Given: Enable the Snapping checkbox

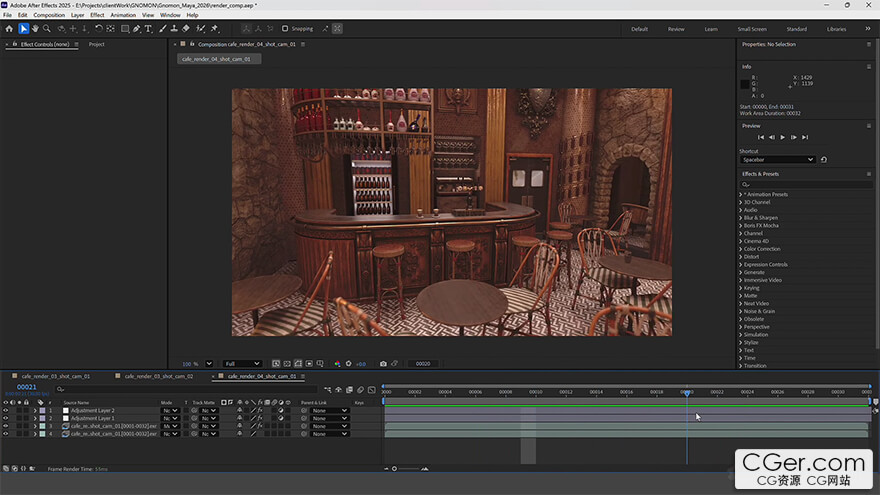Looking at the screenshot, I should pyautogui.click(x=285, y=29).
